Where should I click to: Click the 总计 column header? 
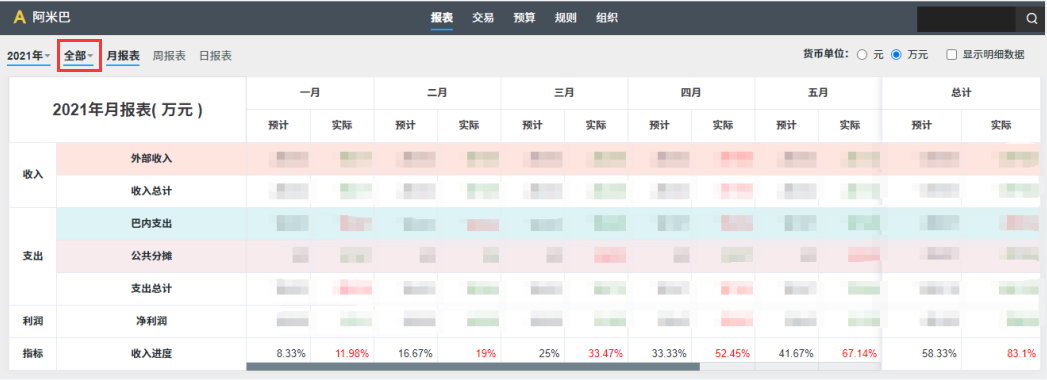tap(962, 93)
